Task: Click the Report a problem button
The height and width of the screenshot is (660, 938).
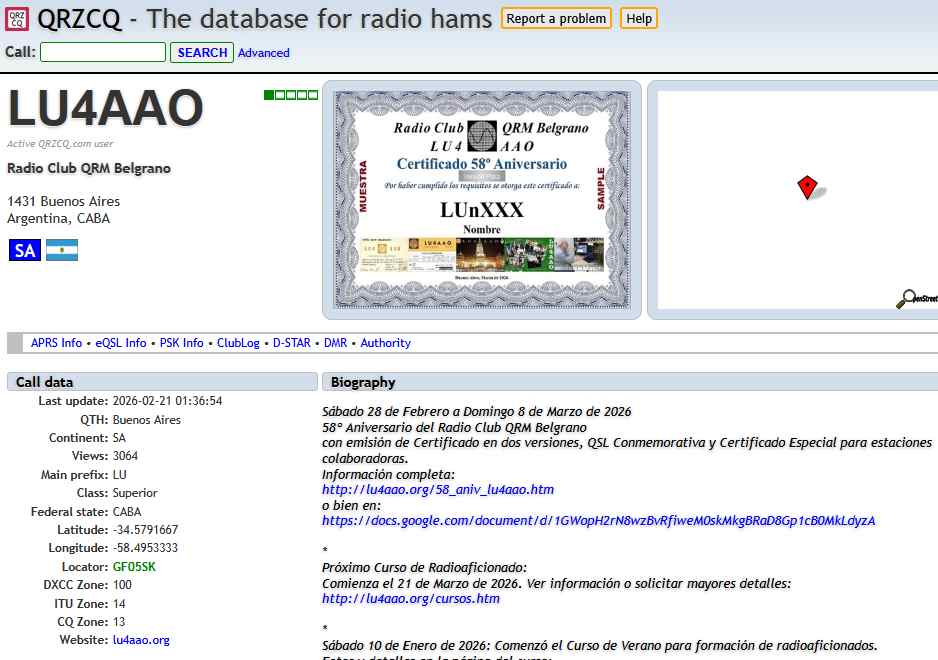Action: [556, 18]
